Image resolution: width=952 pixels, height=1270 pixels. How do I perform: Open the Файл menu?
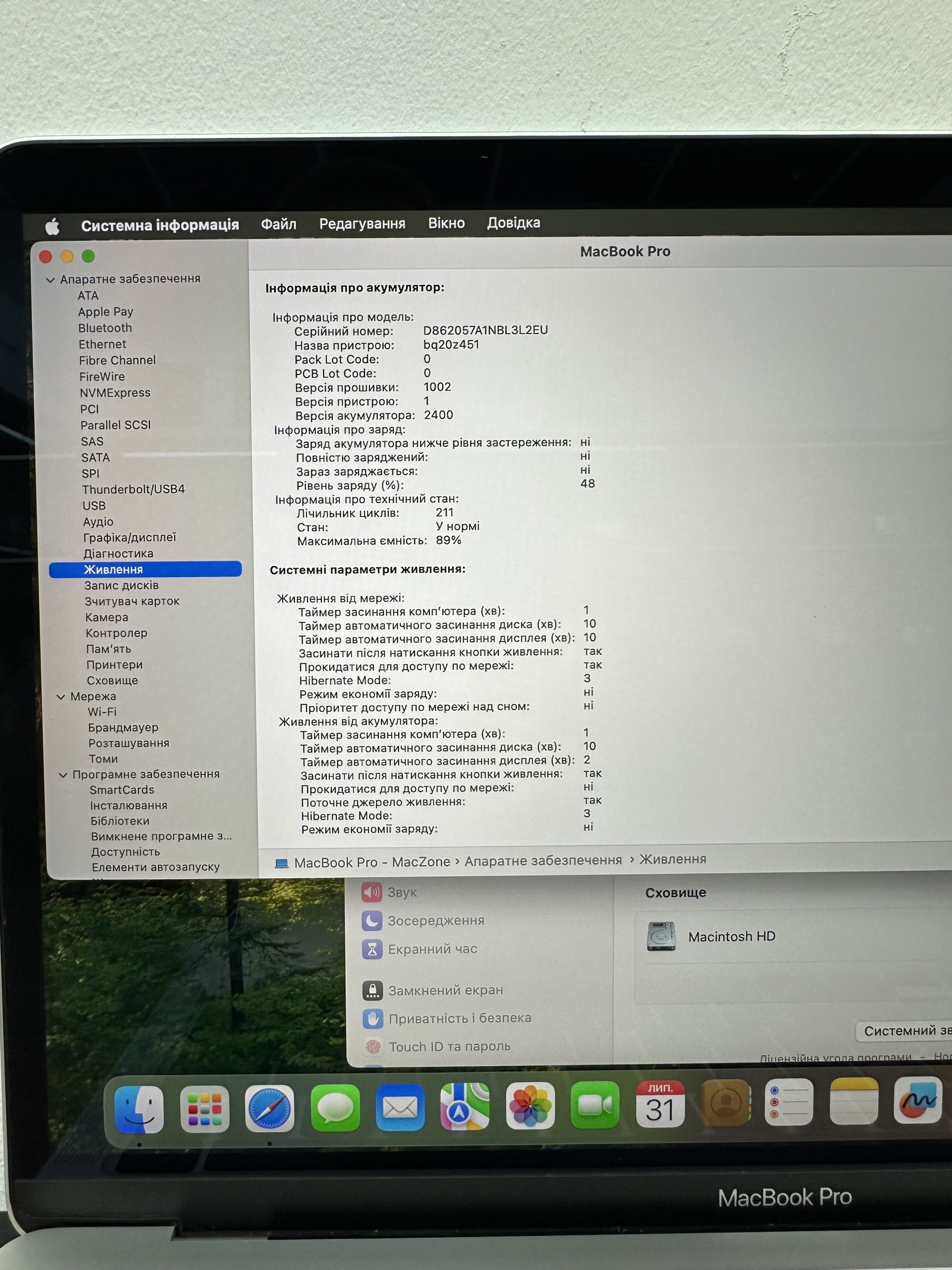click(x=279, y=224)
